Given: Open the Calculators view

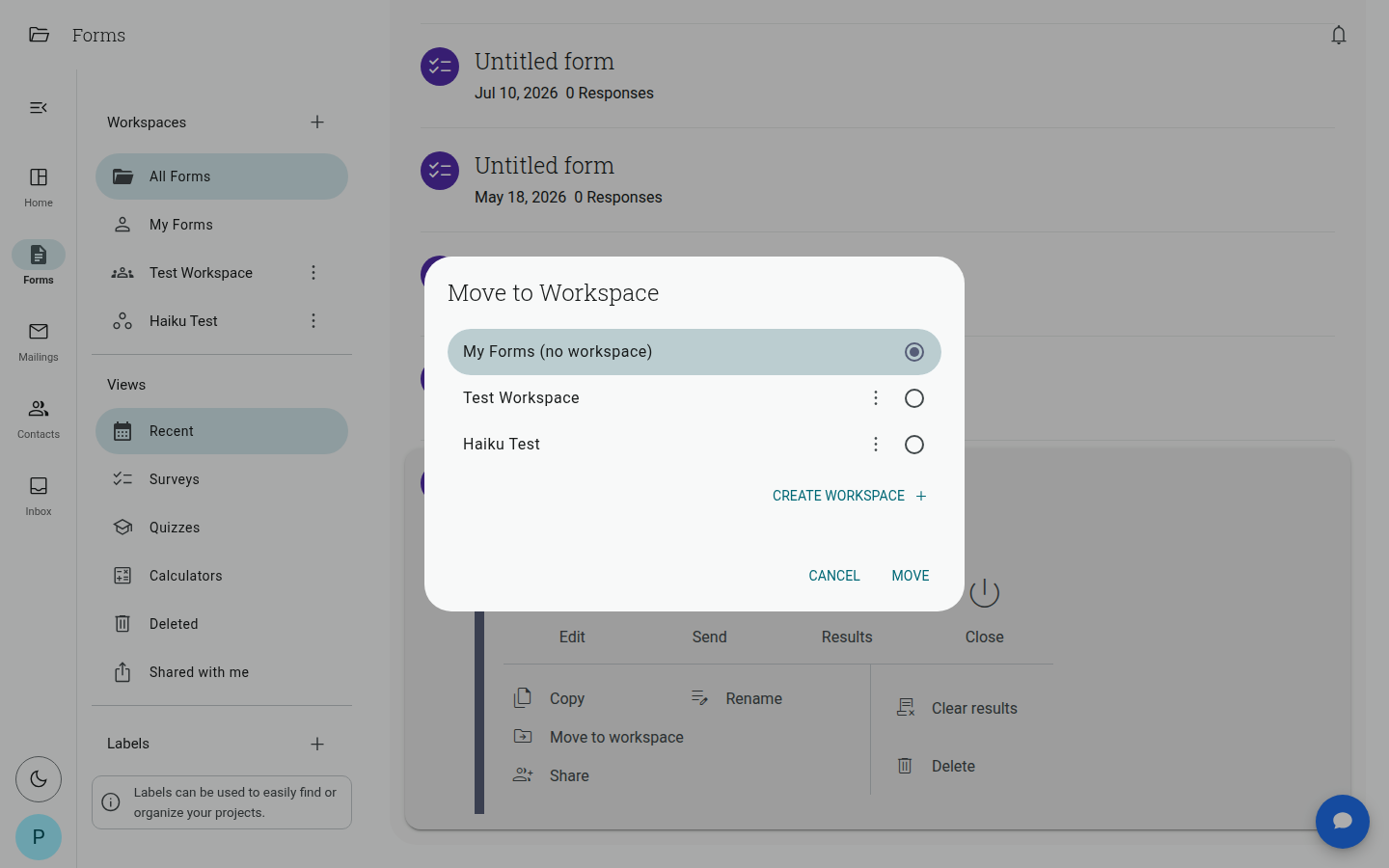Looking at the screenshot, I should click(x=222, y=576).
